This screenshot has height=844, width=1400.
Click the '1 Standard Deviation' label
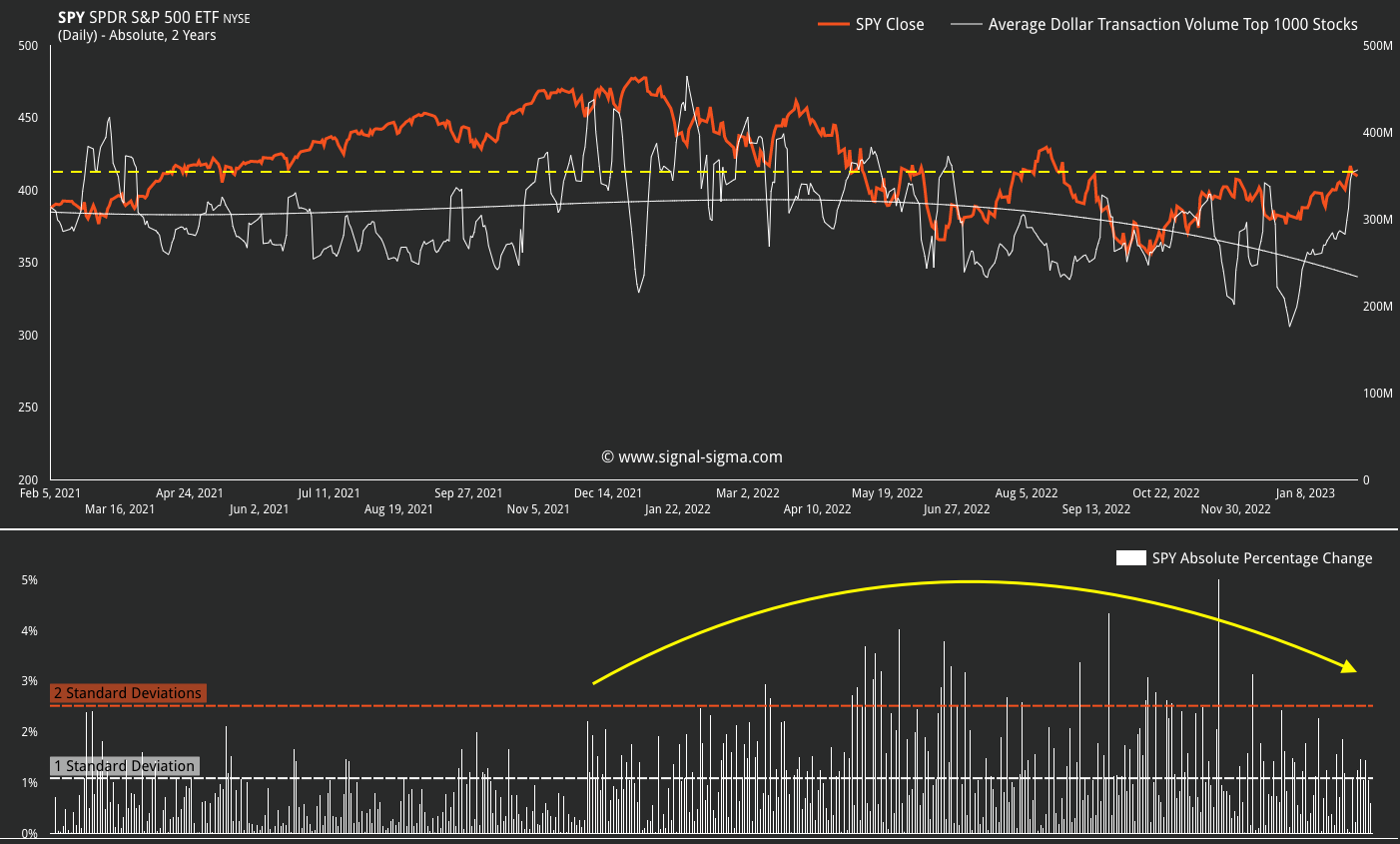(125, 766)
